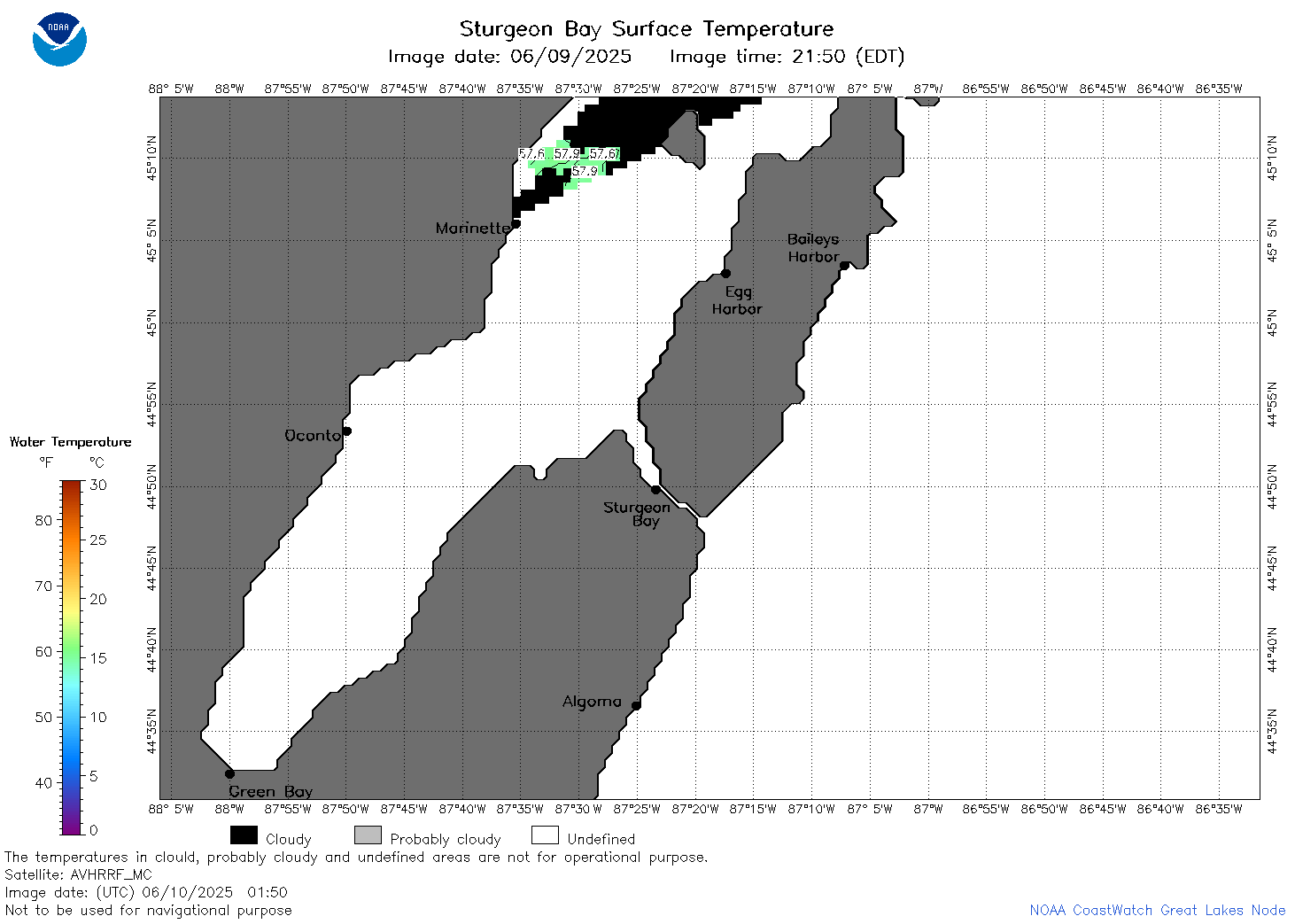Click the disclaimer about temperatures in cloud areas
Viewport: 1295px width, 924px height.
tap(356, 857)
